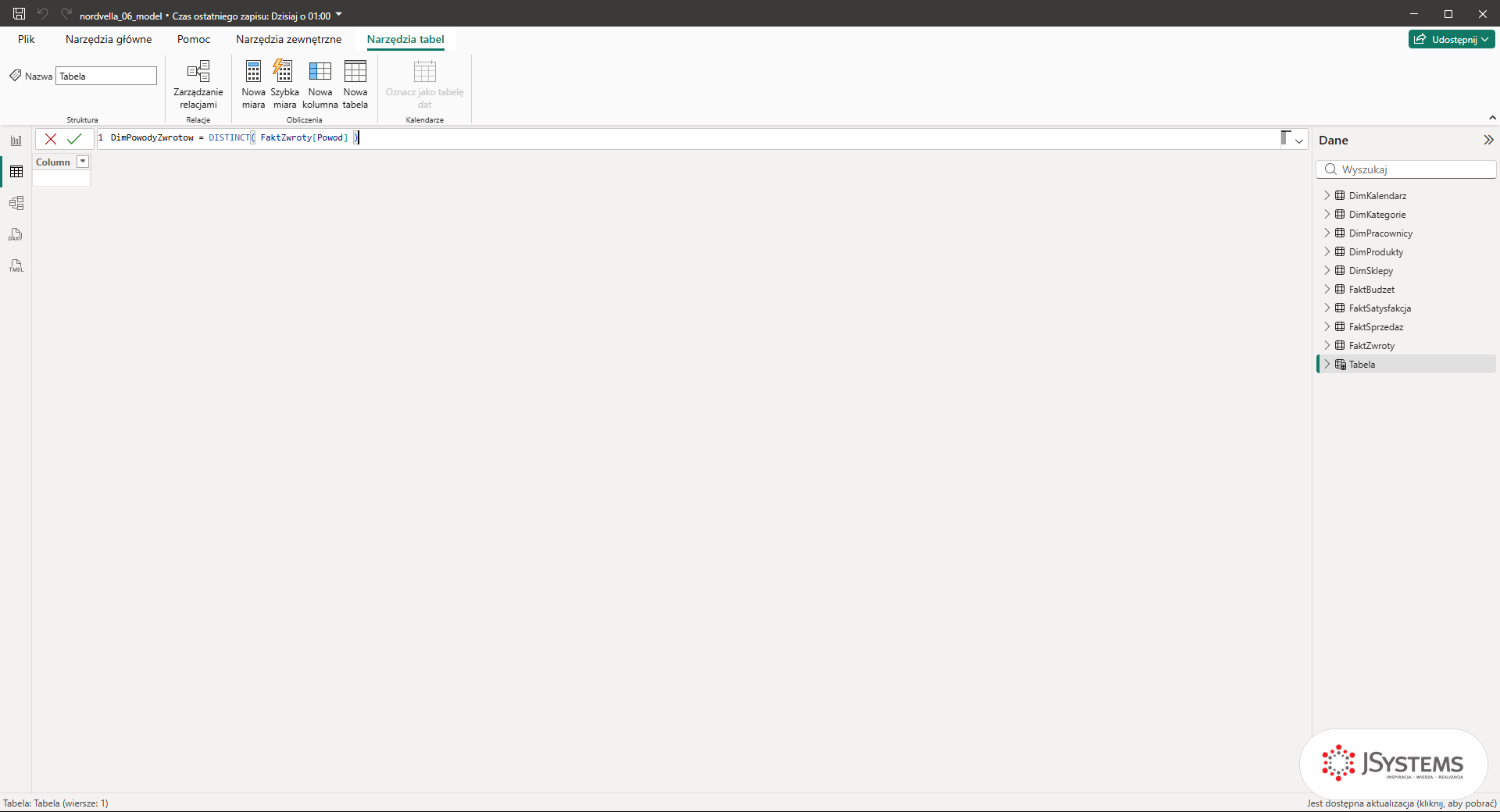This screenshot has height=812, width=1500.
Task: Collapse the ribbon with the caret
Action: click(x=1492, y=118)
